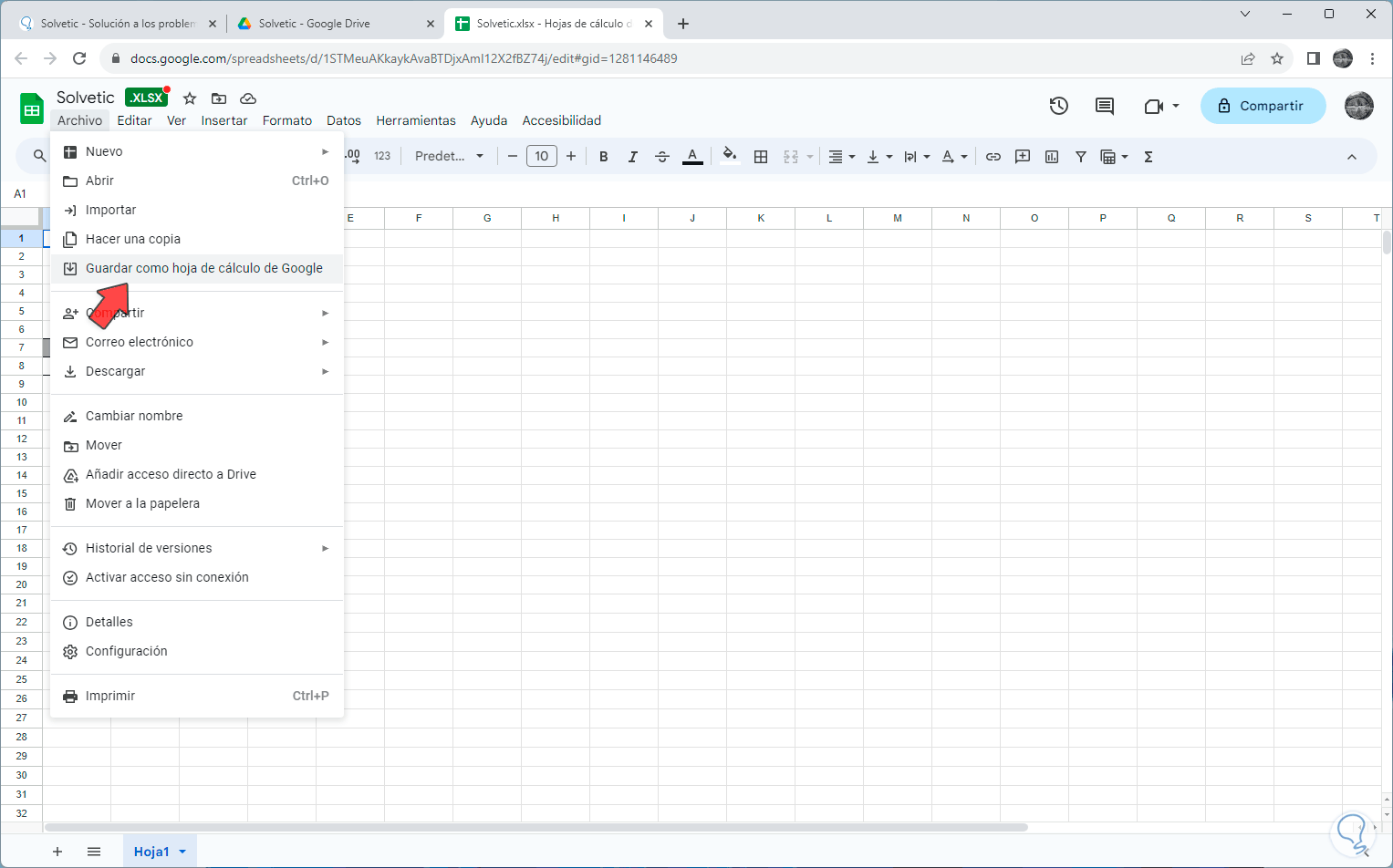Open more number formats 123
This screenshot has width=1393, height=868.
pyautogui.click(x=382, y=157)
